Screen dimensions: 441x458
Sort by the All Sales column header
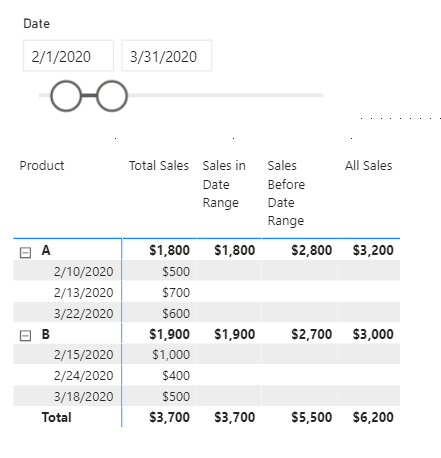(368, 166)
